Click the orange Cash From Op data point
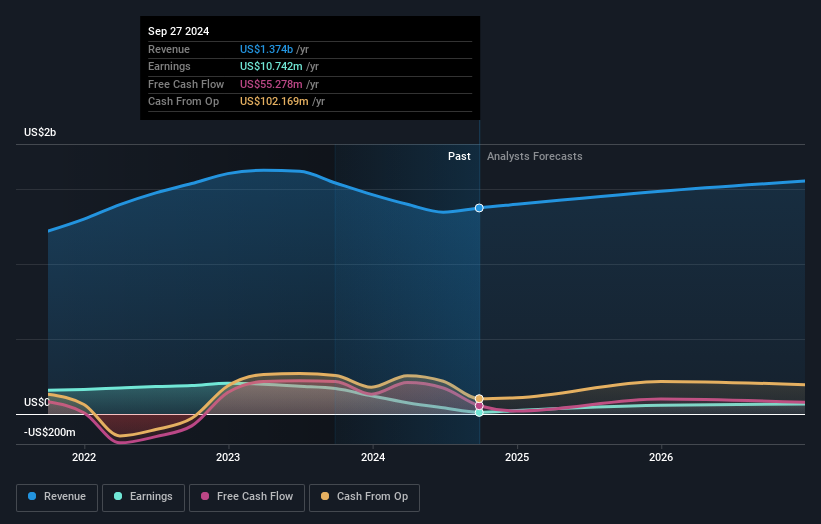Screen dimensions: 821x524 [479, 399]
